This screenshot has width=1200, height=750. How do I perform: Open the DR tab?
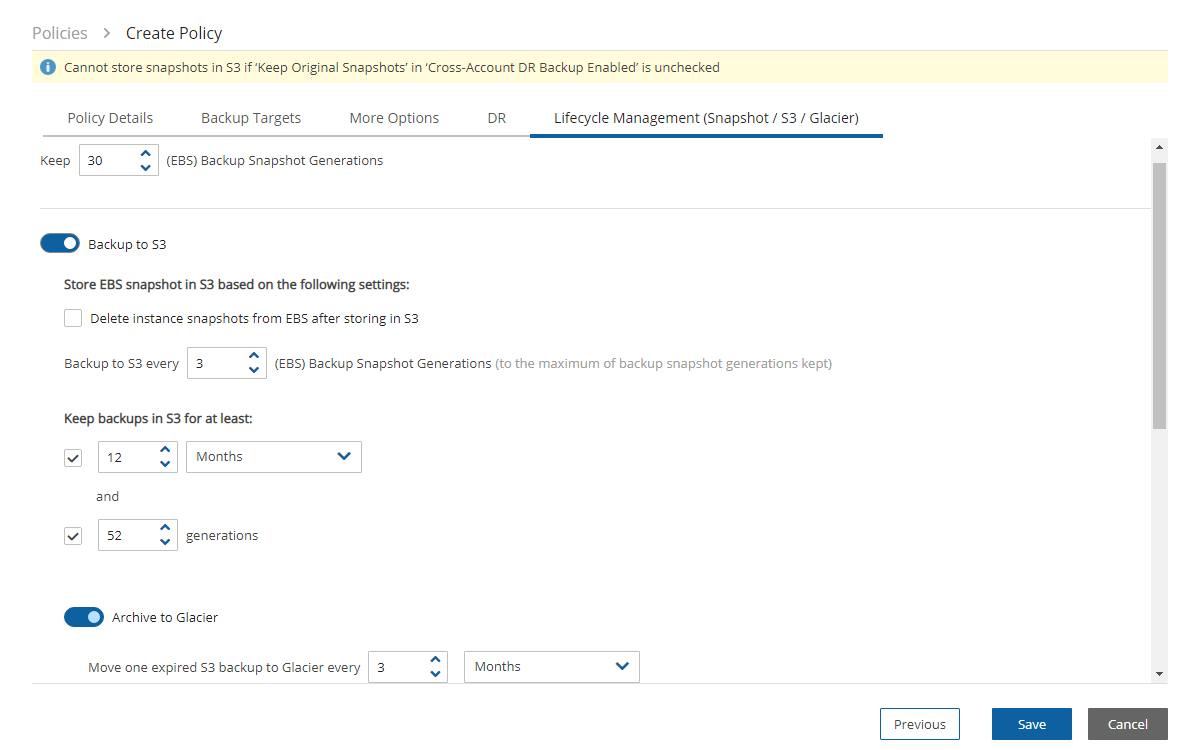click(497, 118)
